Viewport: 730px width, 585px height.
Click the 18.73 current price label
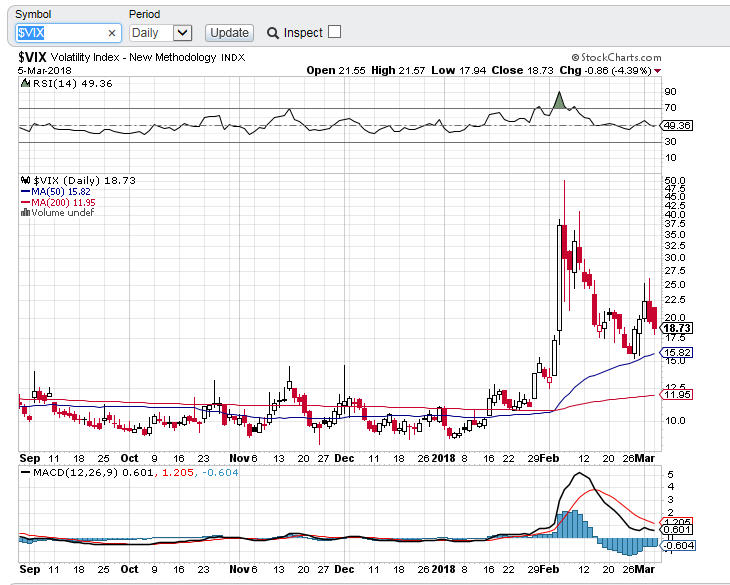[x=678, y=328]
